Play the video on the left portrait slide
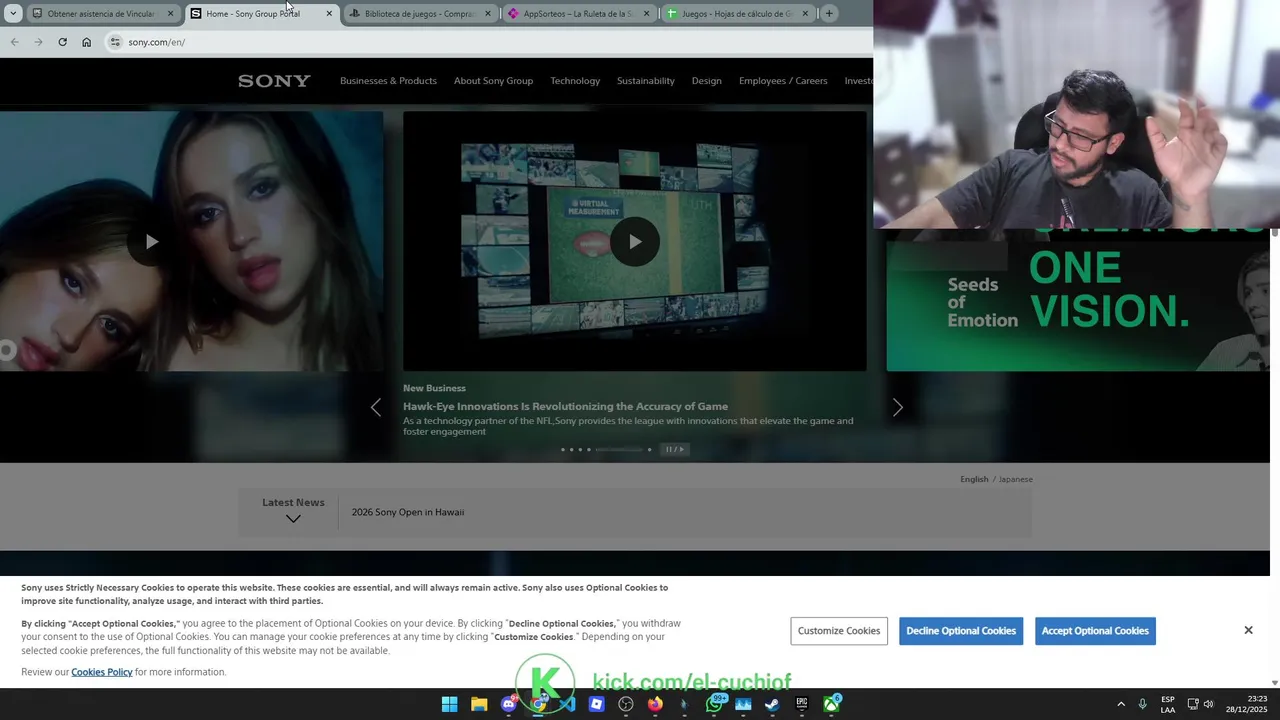 point(151,241)
